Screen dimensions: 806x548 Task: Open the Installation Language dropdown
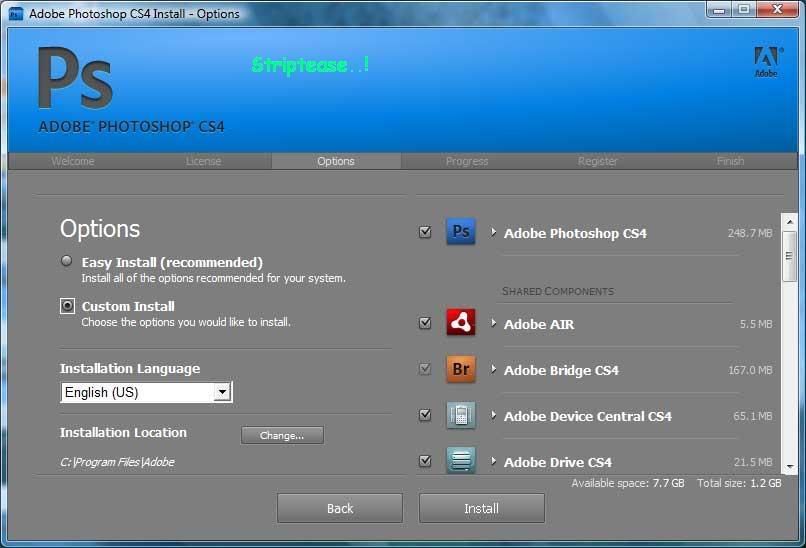pos(146,392)
